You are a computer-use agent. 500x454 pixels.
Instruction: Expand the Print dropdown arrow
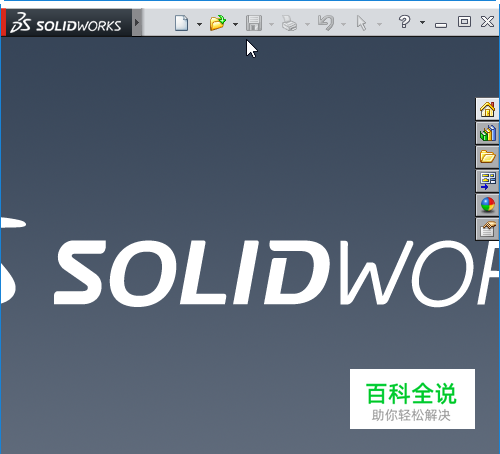click(x=307, y=24)
